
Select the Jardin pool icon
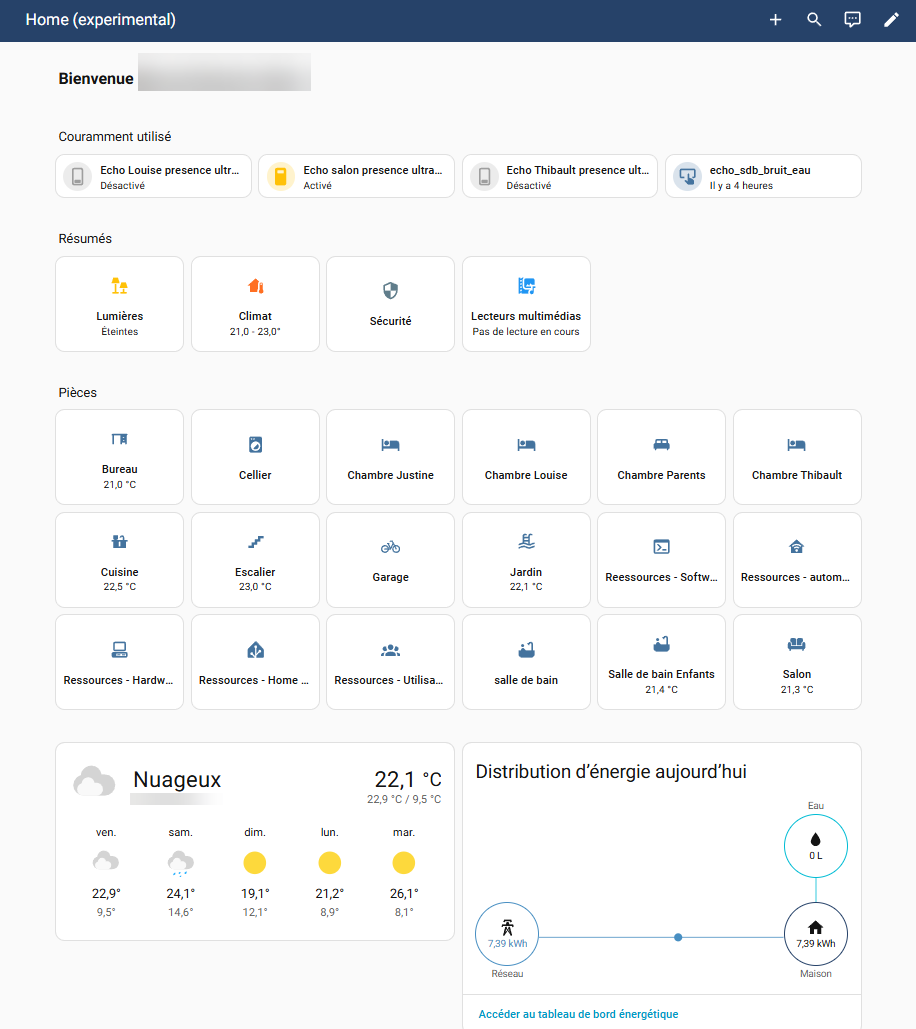point(526,542)
